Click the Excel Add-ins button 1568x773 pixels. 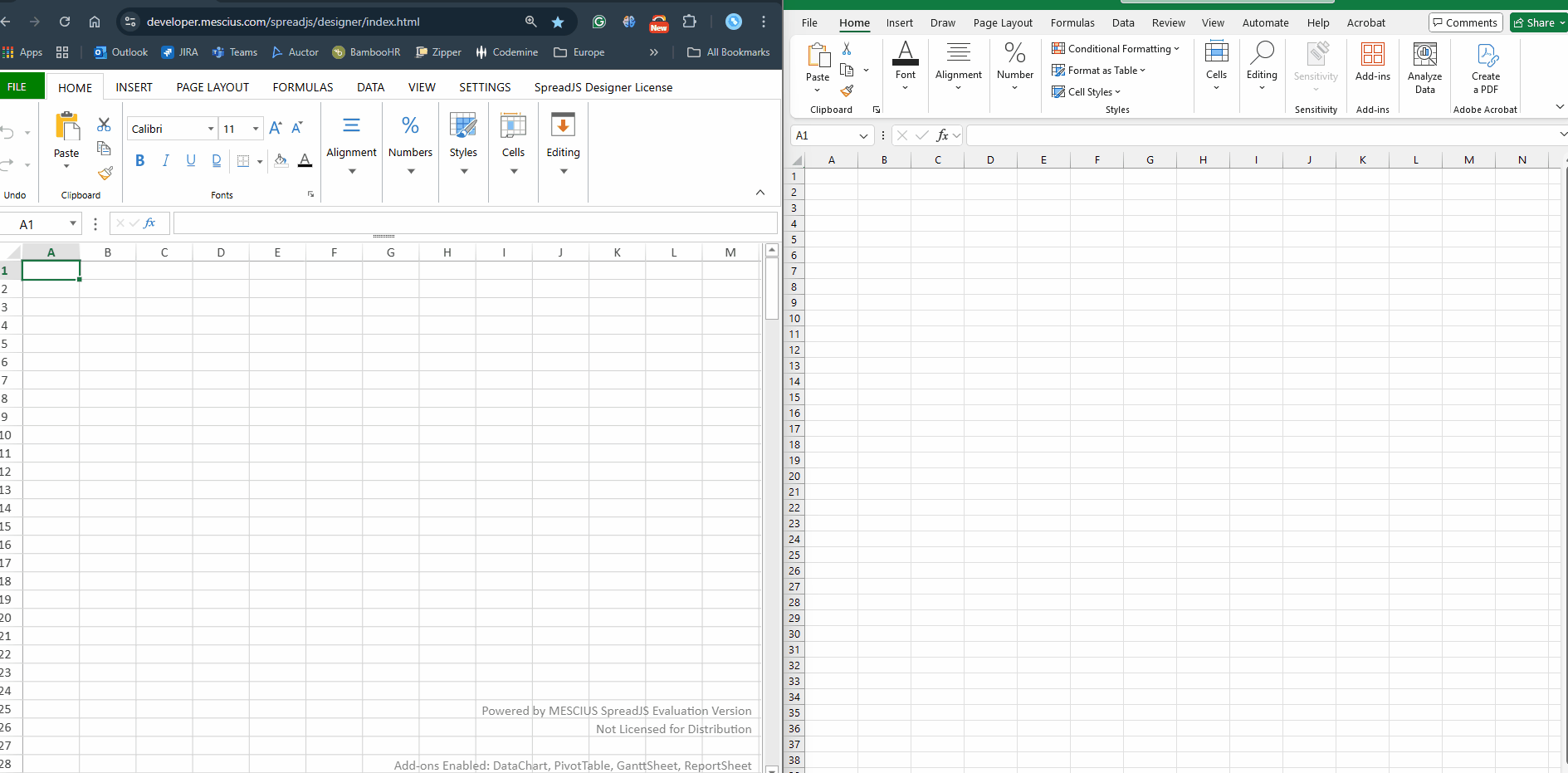coord(1373,61)
